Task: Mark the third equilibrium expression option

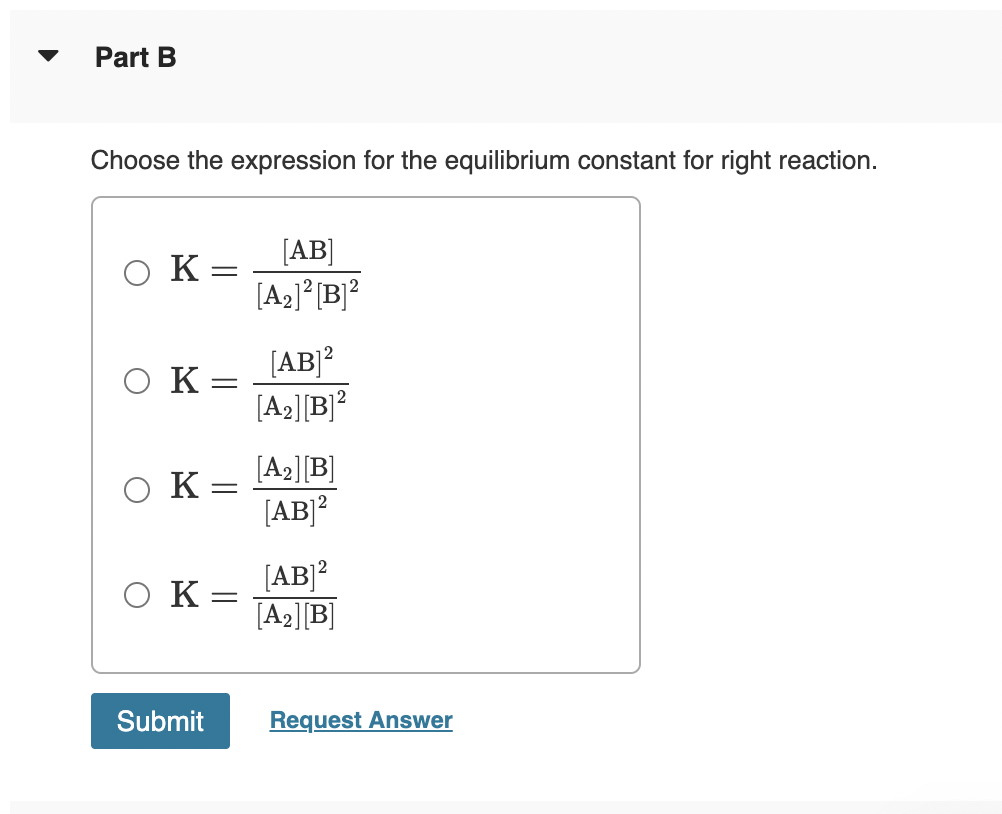Action: (136, 490)
